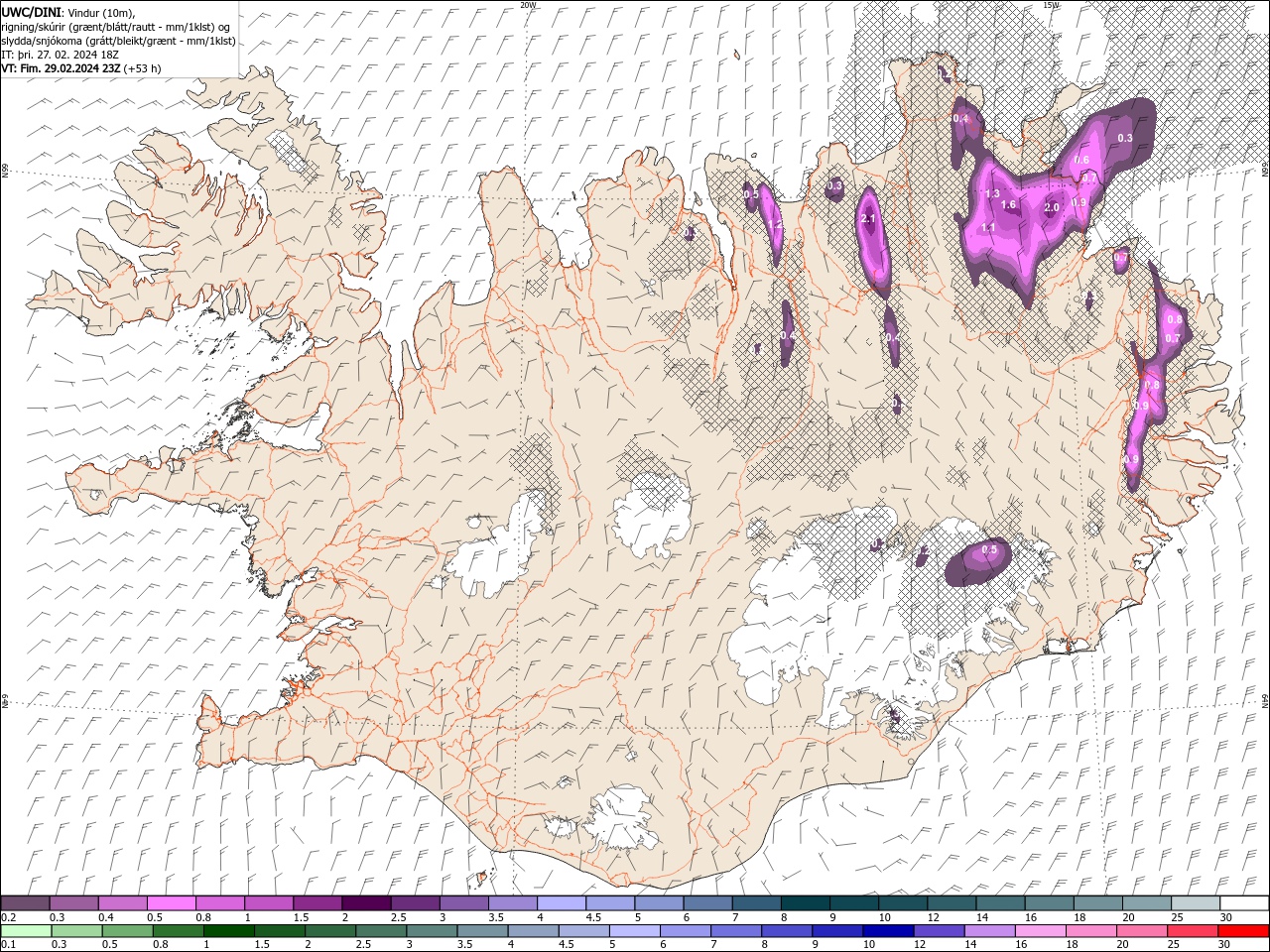This screenshot has width=1270, height=952.
Task: Click the '15W' longitude label
Action: tap(1051, 5)
